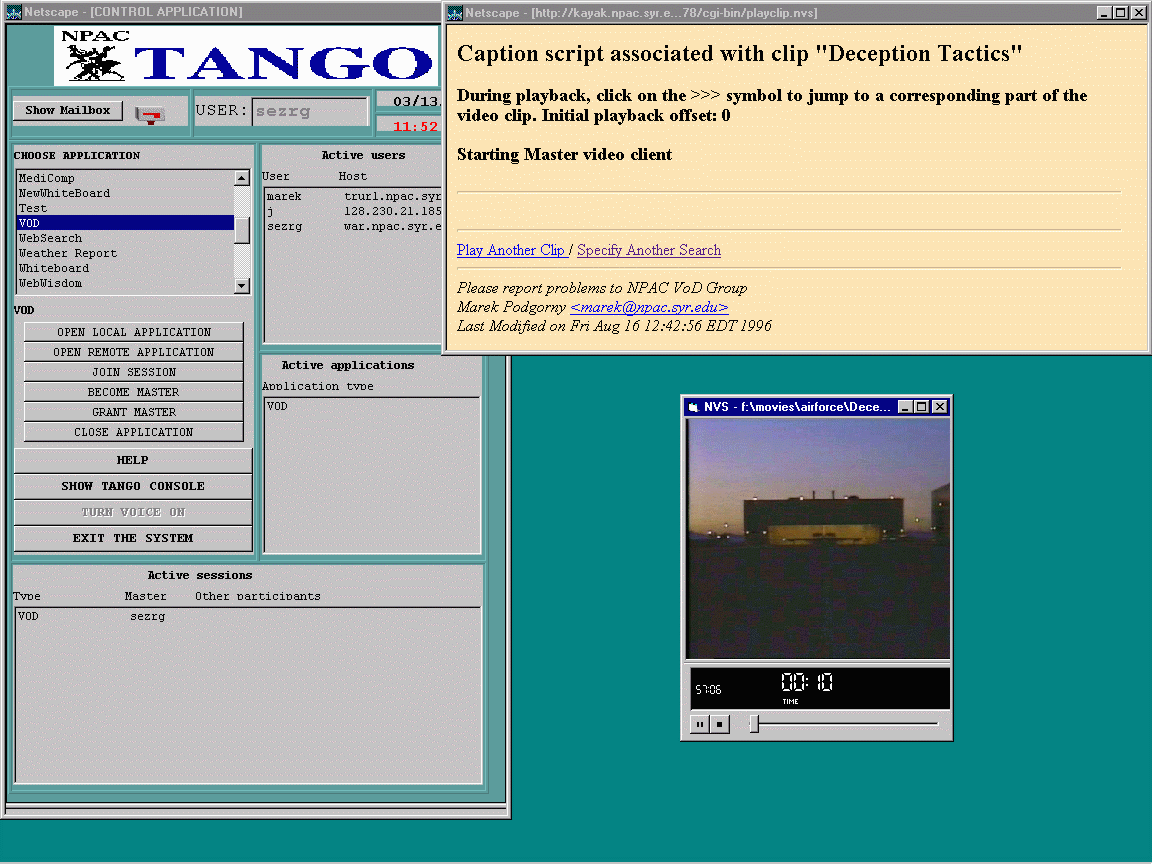This screenshot has width=1152, height=864.
Task: Follow the Play Another Clip link
Action: coord(511,250)
